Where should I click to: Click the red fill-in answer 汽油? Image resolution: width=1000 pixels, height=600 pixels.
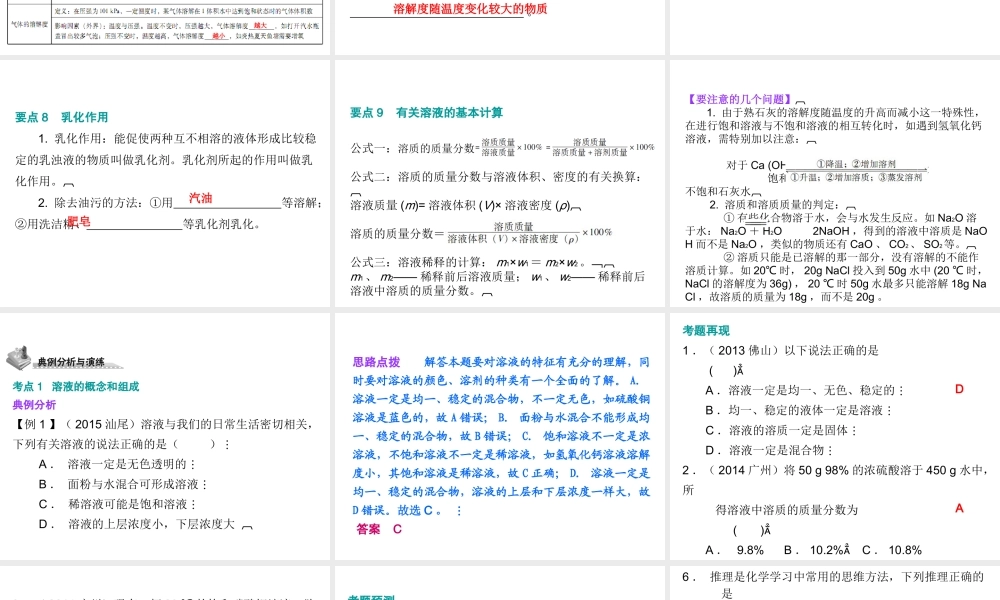(200, 198)
